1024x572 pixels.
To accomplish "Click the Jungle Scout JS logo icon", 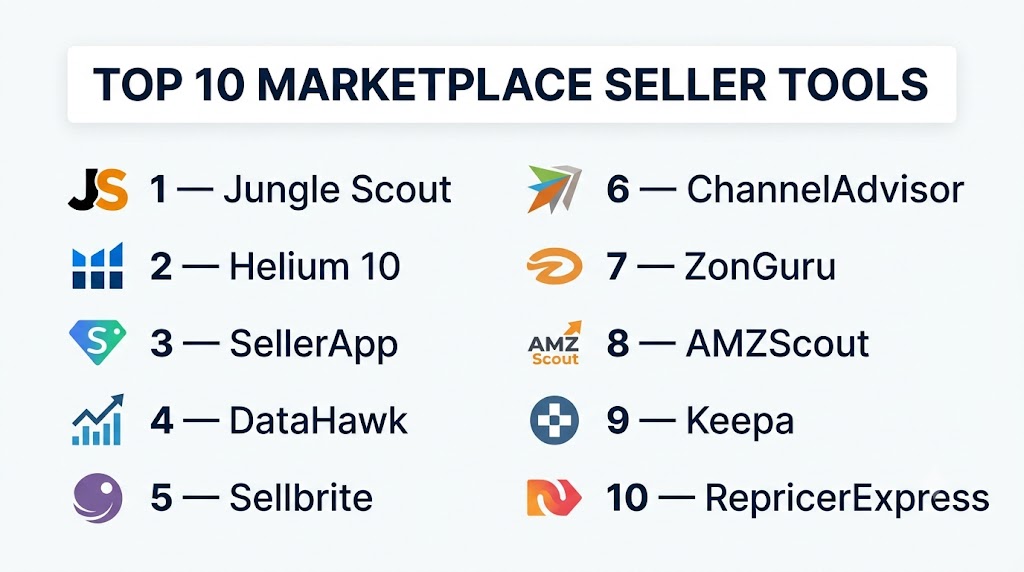I will pos(98,190).
